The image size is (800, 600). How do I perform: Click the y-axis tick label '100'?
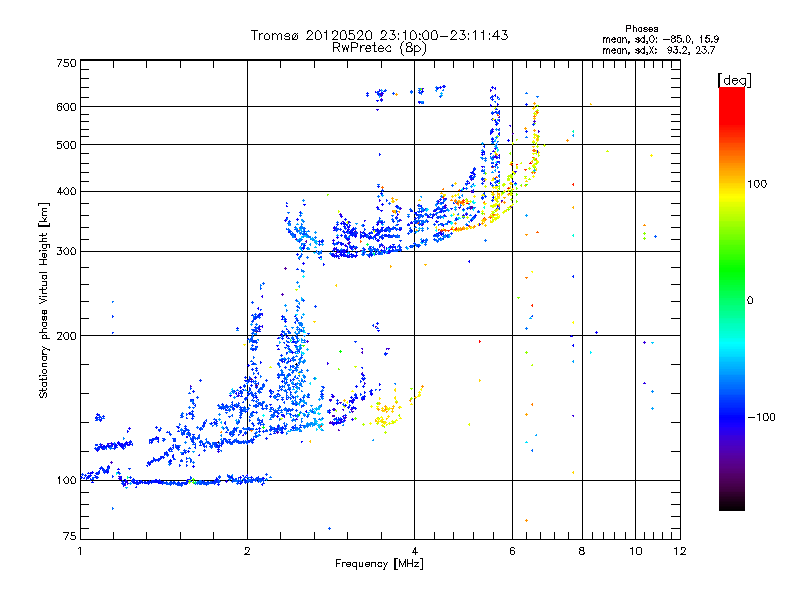click(66, 480)
